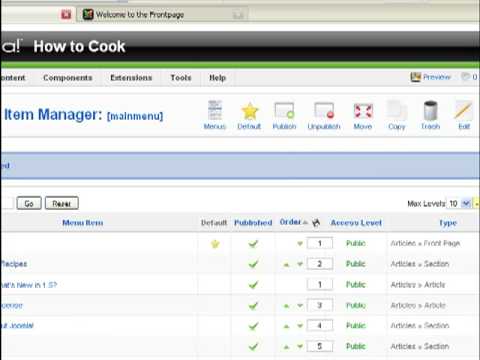The width and height of the screenshot is (480, 360).
Task: Open What's New in 1.5 menu item
Action: (x=29, y=285)
